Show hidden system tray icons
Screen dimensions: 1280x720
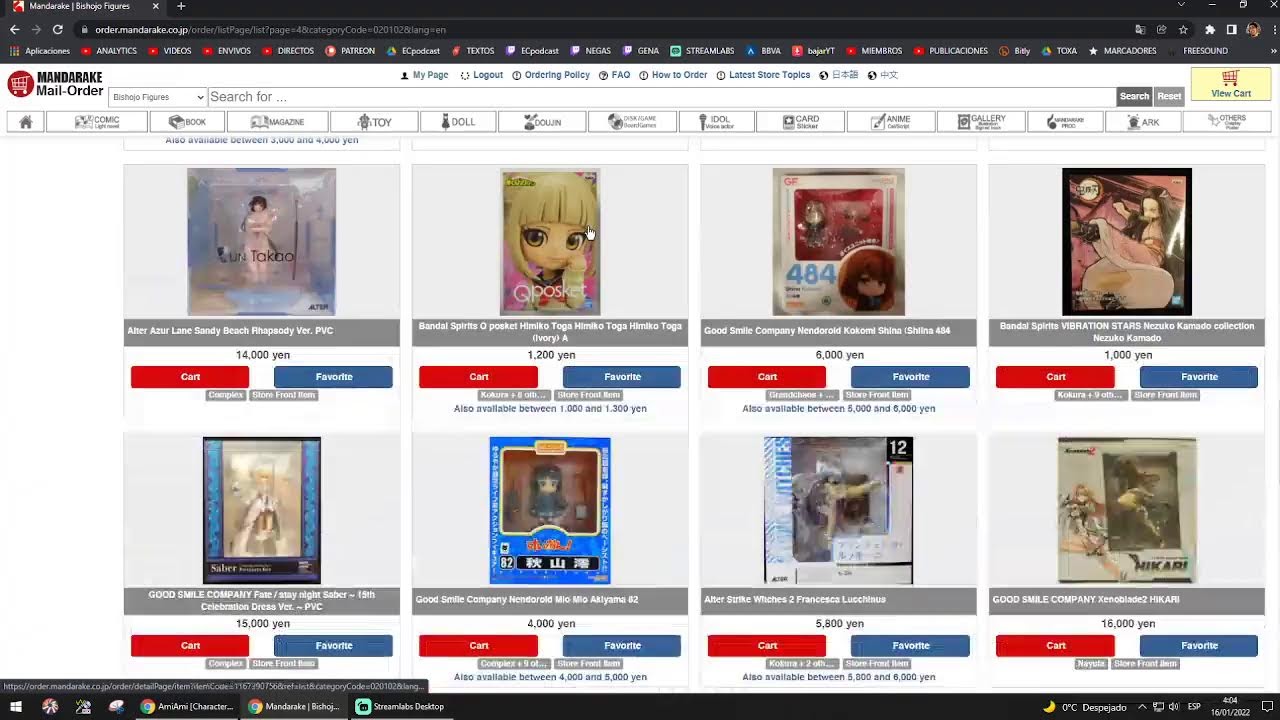1140,707
